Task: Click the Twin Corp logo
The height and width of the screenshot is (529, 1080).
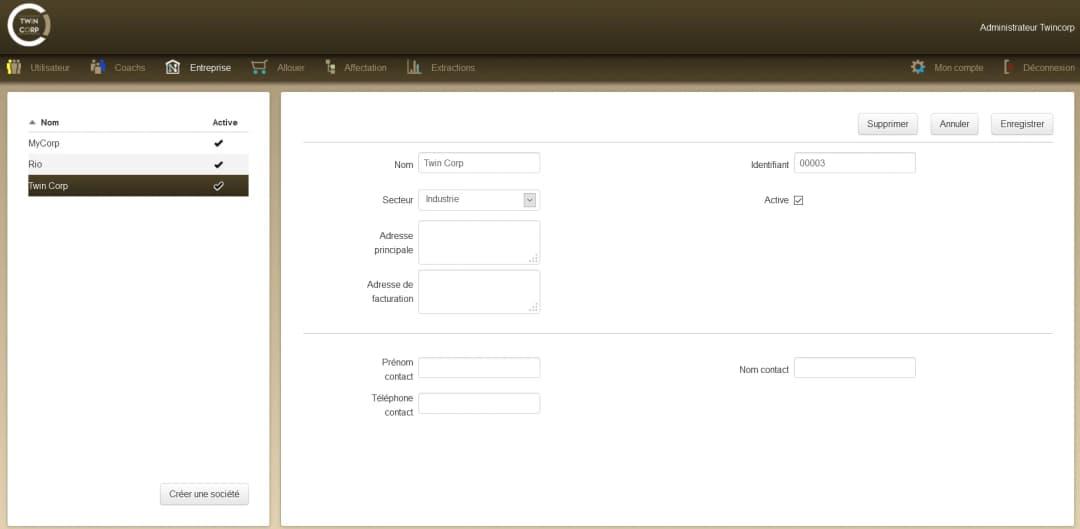Action: pos(29,26)
